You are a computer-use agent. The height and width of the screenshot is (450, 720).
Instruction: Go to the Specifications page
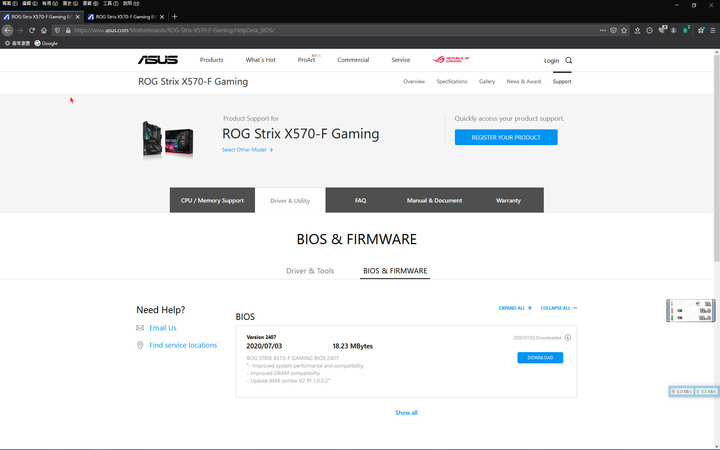[452, 81]
